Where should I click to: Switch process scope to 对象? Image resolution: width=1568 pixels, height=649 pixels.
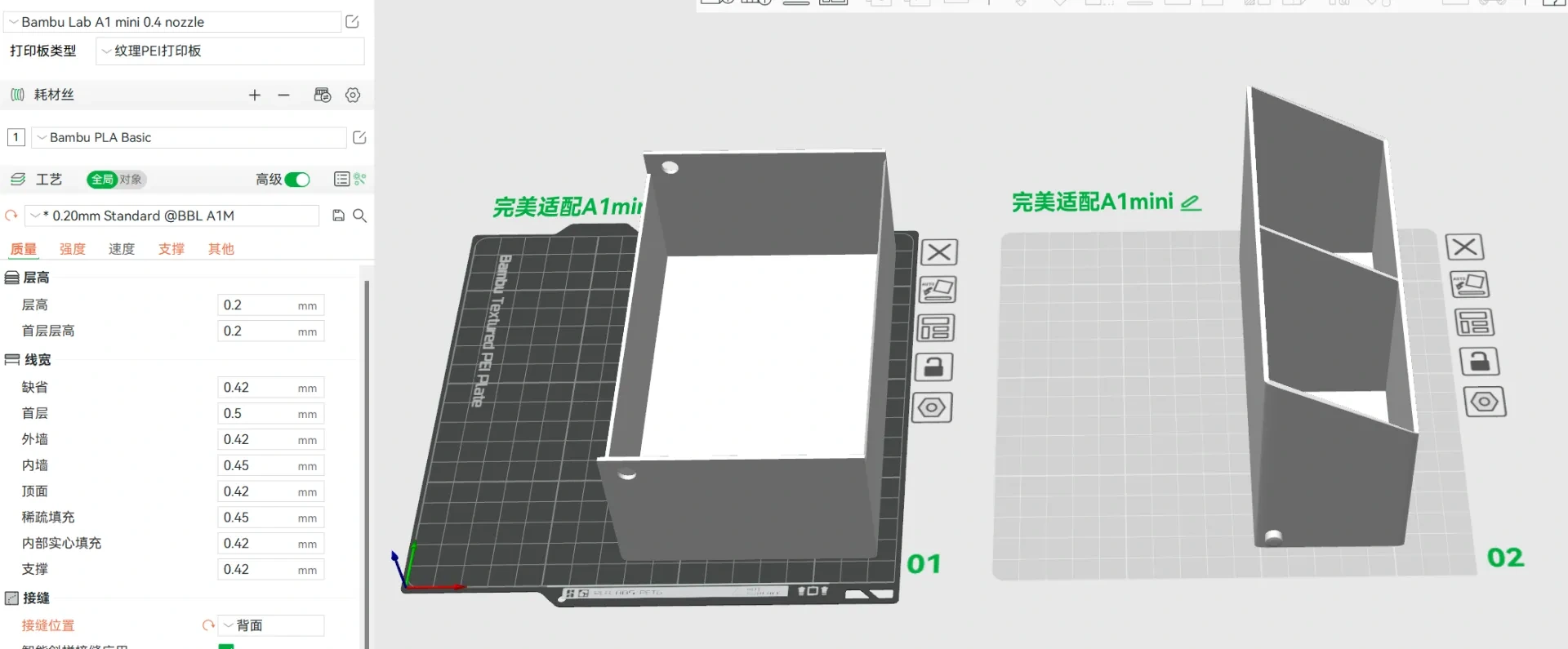click(131, 180)
